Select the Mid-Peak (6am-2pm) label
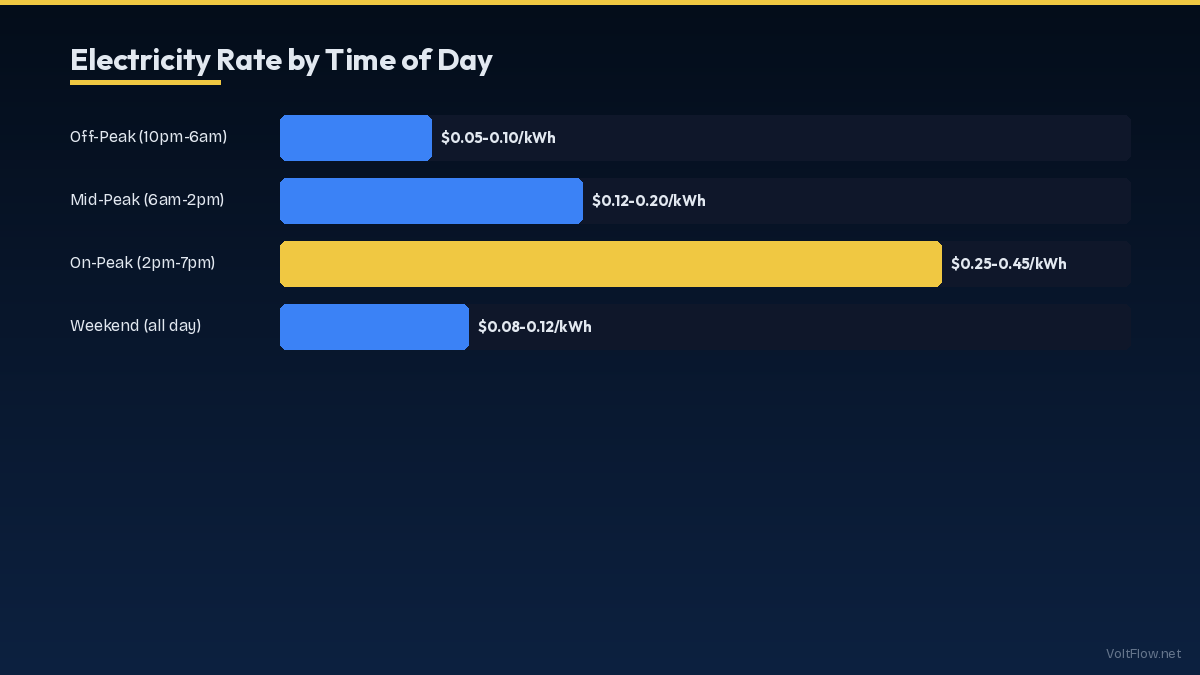 click(147, 200)
